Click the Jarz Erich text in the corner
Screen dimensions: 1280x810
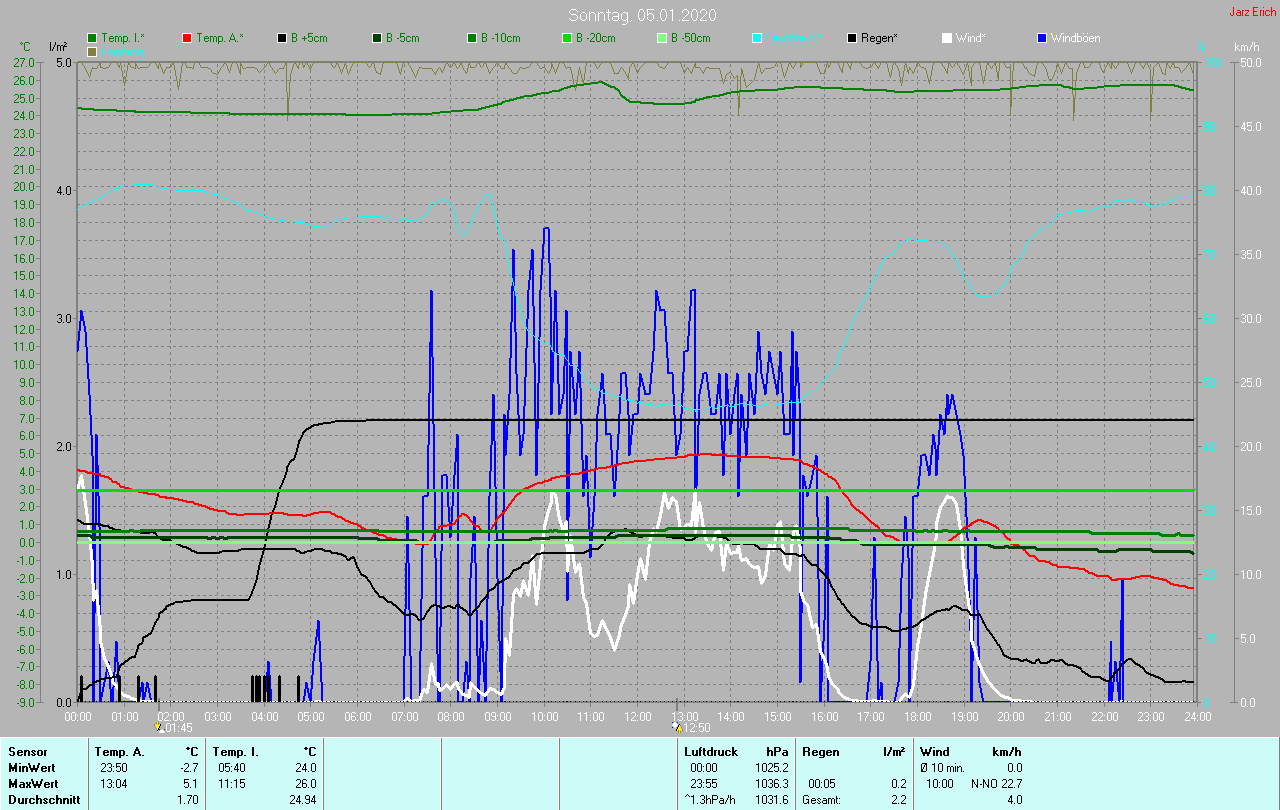pyautogui.click(x=1252, y=12)
